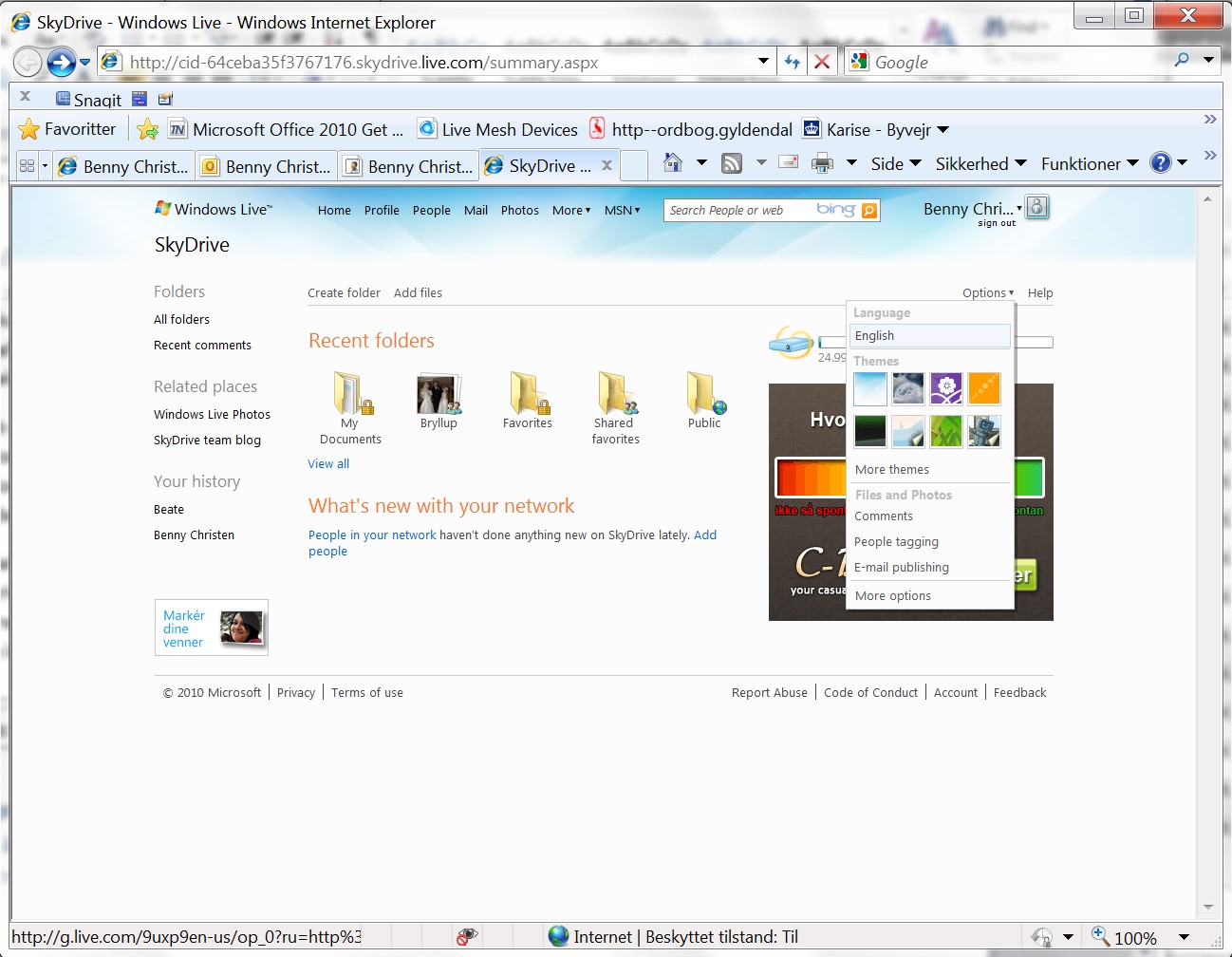Select Comments in Options menu

884,516
